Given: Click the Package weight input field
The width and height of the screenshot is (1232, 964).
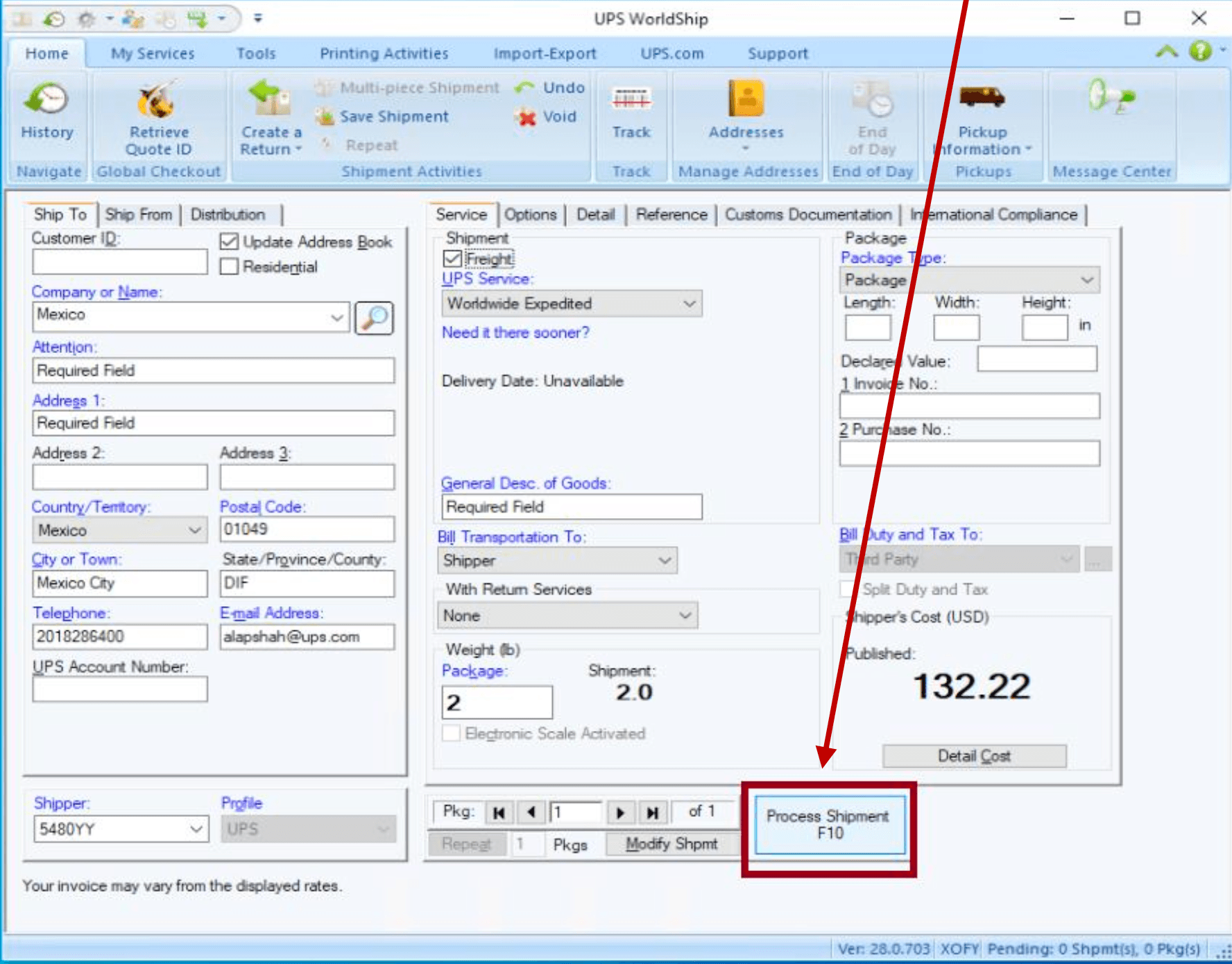Looking at the screenshot, I should (497, 703).
